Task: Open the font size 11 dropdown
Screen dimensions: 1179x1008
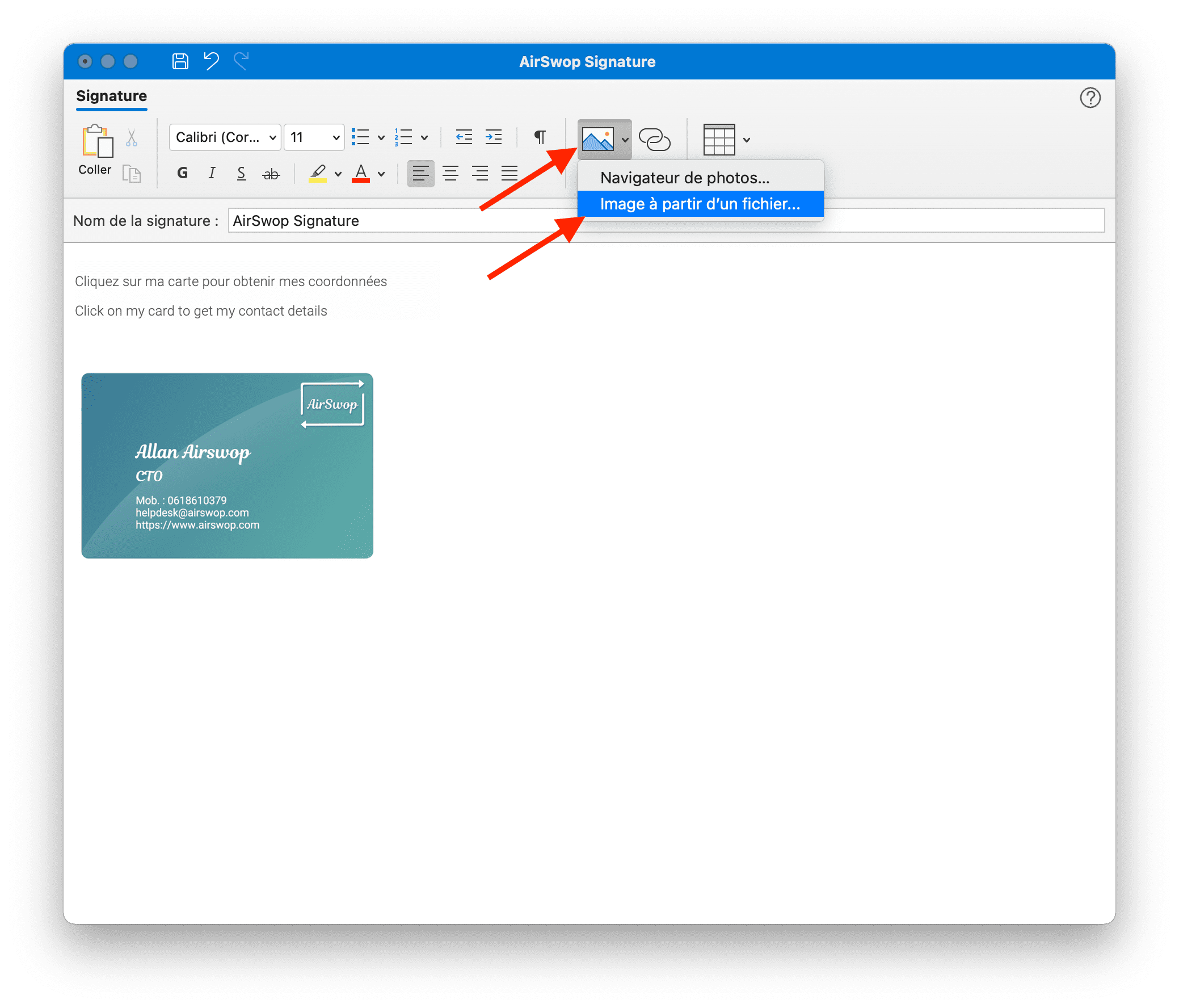Action: tap(314, 137)
